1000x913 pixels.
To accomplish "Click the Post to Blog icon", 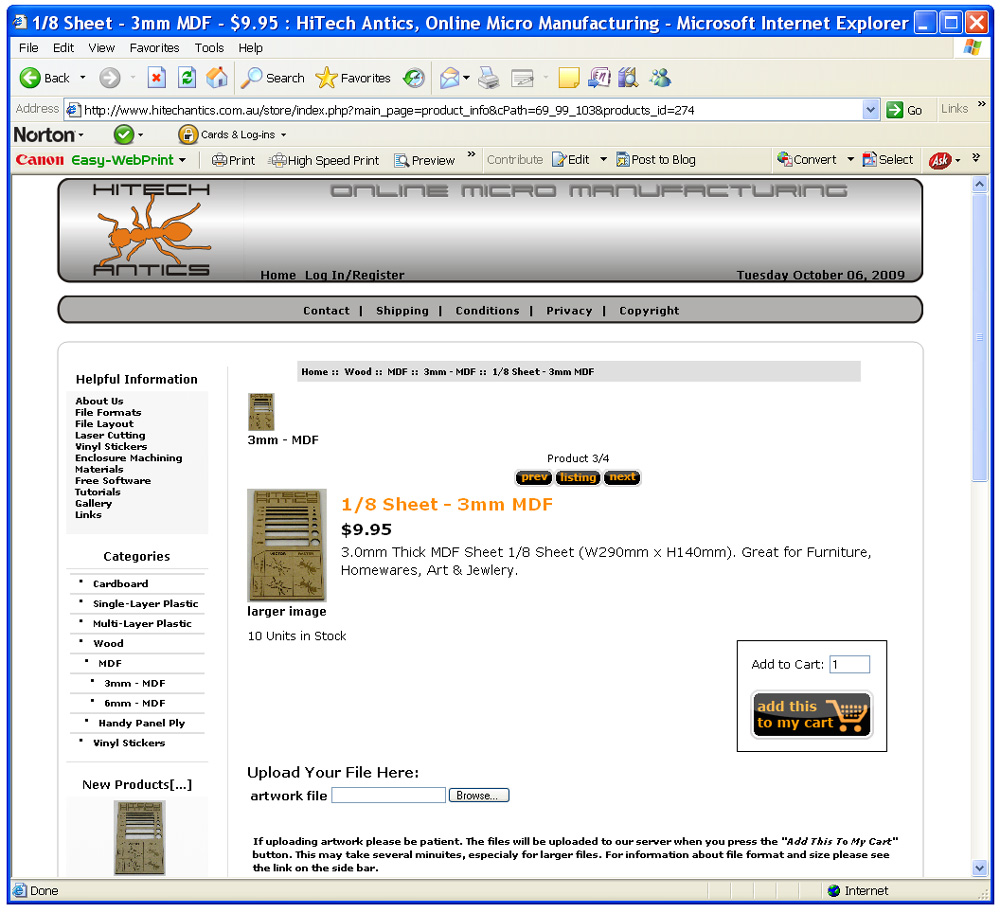I will [x=622, y=159].
